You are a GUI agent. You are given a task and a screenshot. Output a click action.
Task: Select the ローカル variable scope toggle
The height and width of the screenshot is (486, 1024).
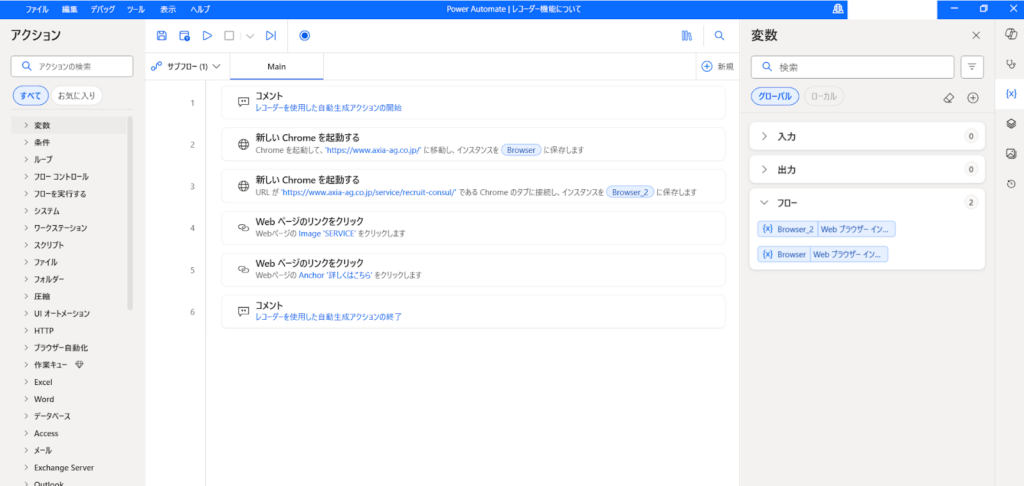point(824,97)
